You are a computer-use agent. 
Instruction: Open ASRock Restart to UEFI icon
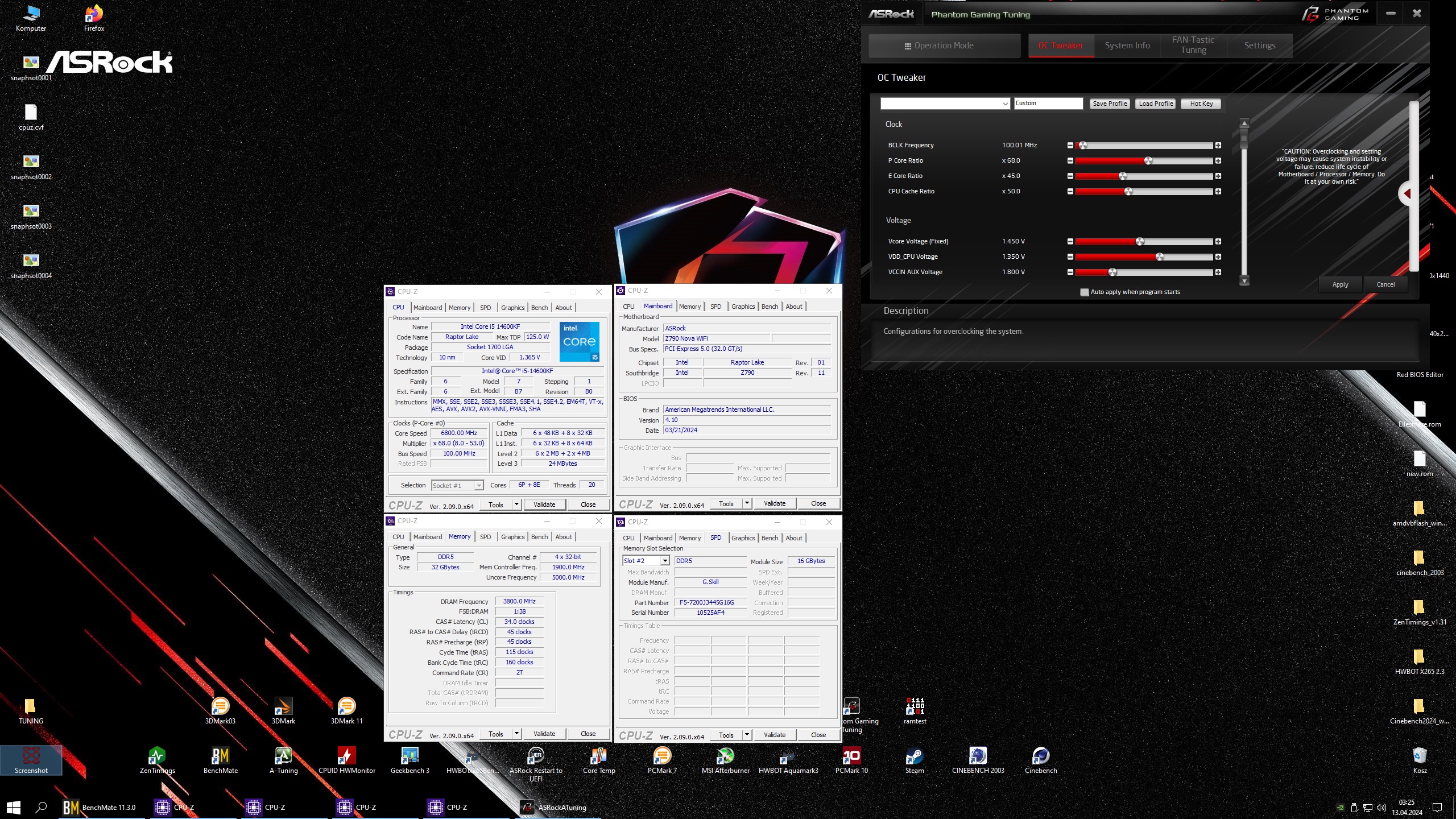point(536,764)
